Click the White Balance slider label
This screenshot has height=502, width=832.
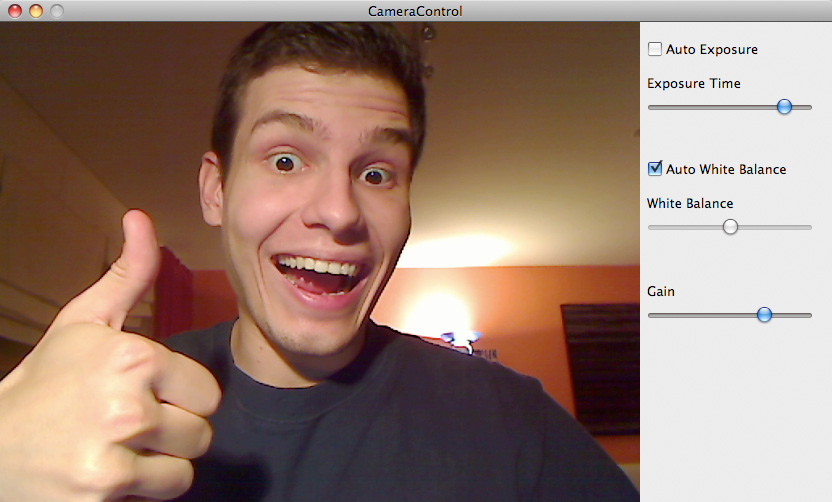point(689,203)
